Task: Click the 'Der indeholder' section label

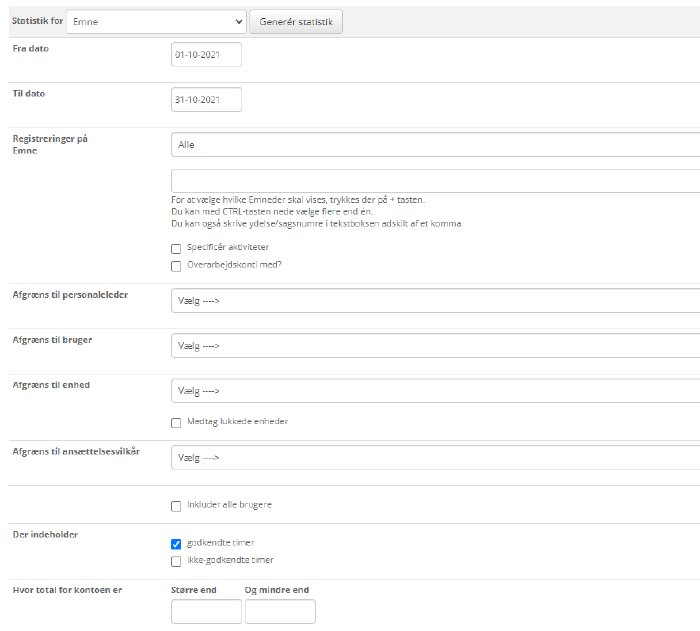Action: coord(43,535)
